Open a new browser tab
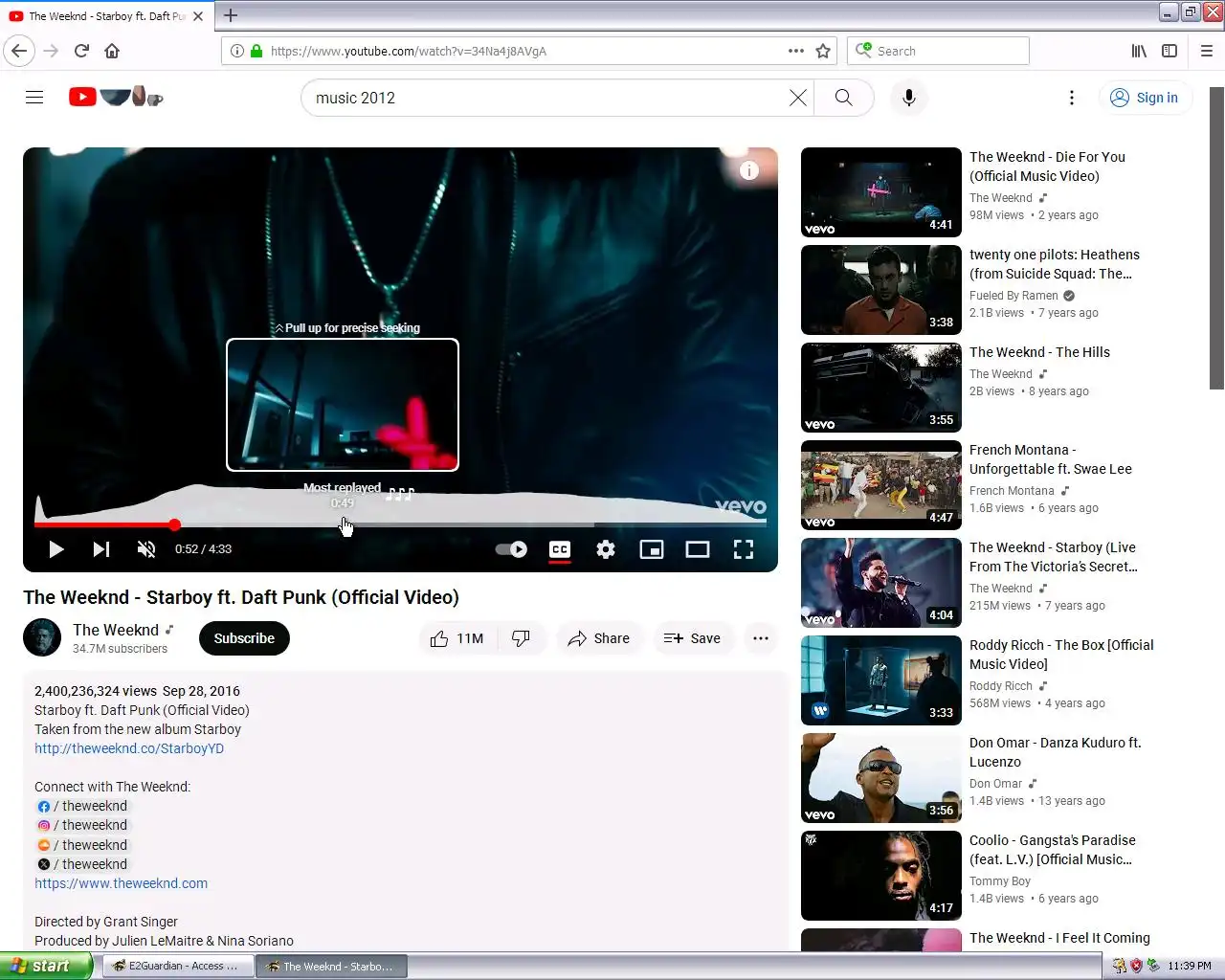 point(231,15)
